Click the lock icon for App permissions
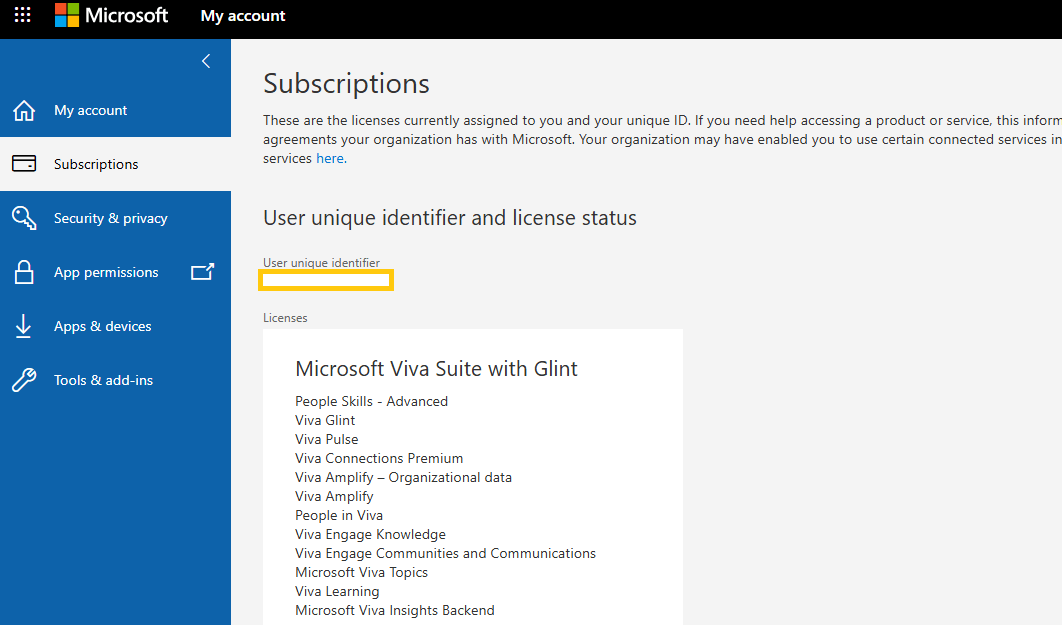Viewport: 1062px width, 625px height. 24,272
